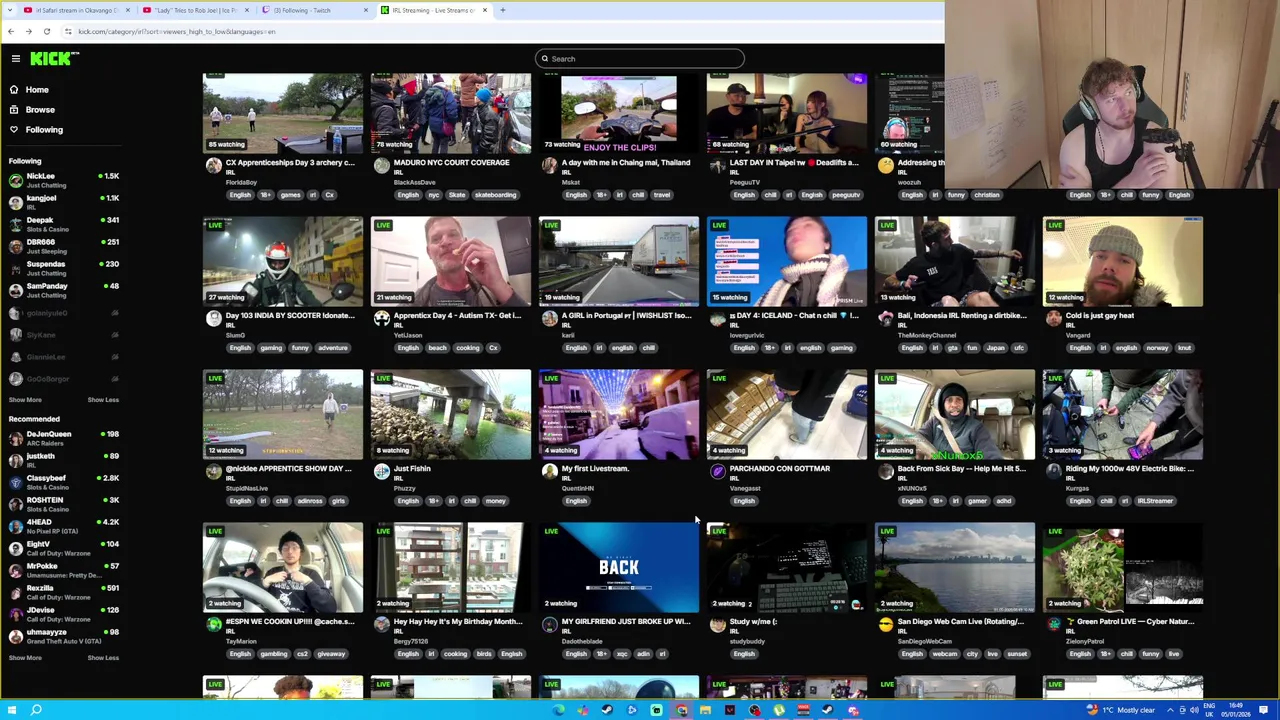Click 'Bali, Indonesia IRL' streamer avatar
Screen dimensions: 1280x720
[x=886, y=319]
